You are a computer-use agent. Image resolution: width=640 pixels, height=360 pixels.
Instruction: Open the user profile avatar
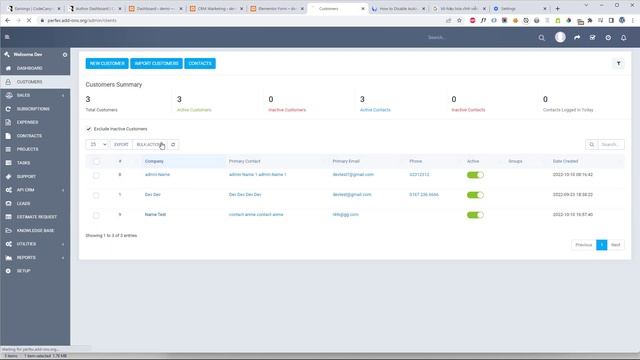(560, 37)
